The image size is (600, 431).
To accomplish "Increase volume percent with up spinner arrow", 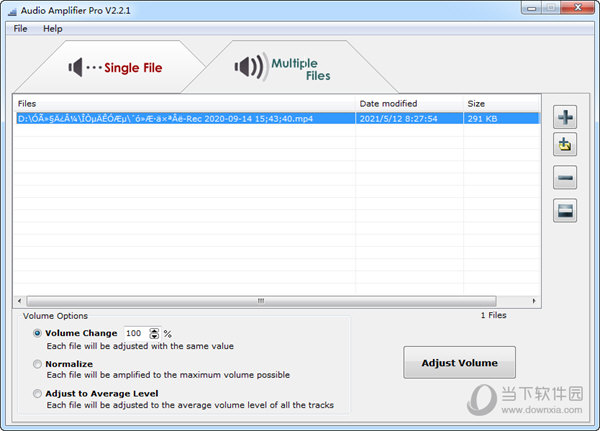I will (154, 331).
